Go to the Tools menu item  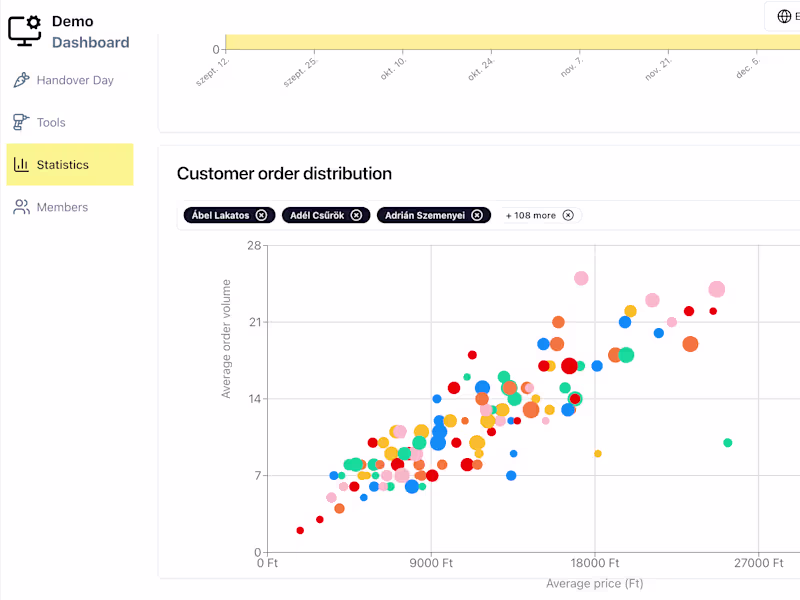[x=51, y=122]
